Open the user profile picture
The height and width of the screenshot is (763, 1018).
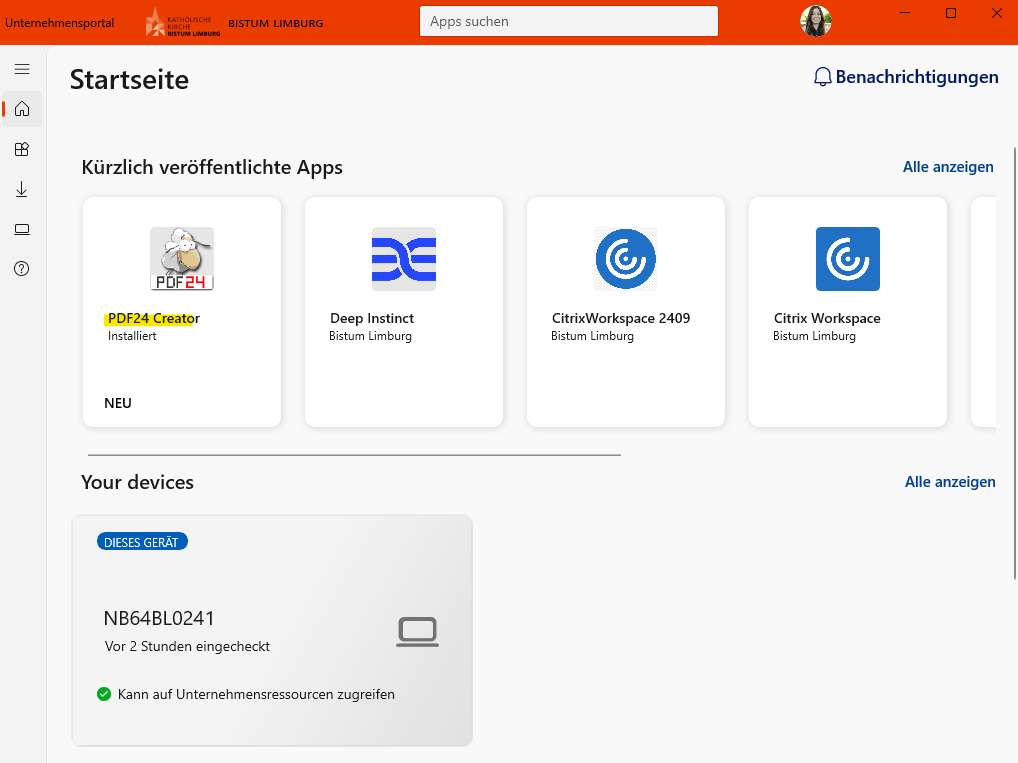click(816, 21)
